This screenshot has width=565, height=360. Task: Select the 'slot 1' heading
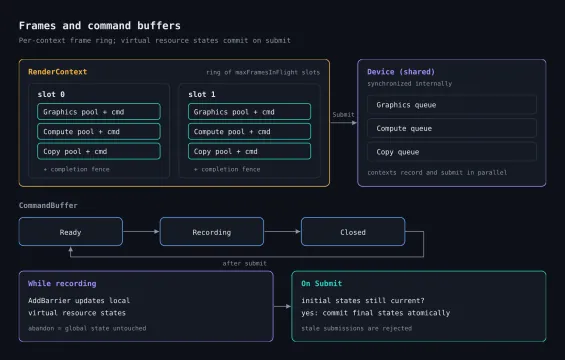[202, 94]
